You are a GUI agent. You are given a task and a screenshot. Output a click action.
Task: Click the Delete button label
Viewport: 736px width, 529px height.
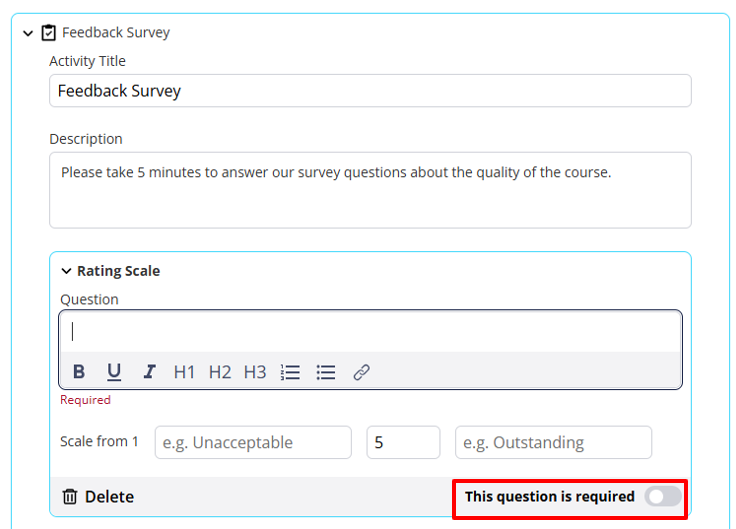click(109, 497)
